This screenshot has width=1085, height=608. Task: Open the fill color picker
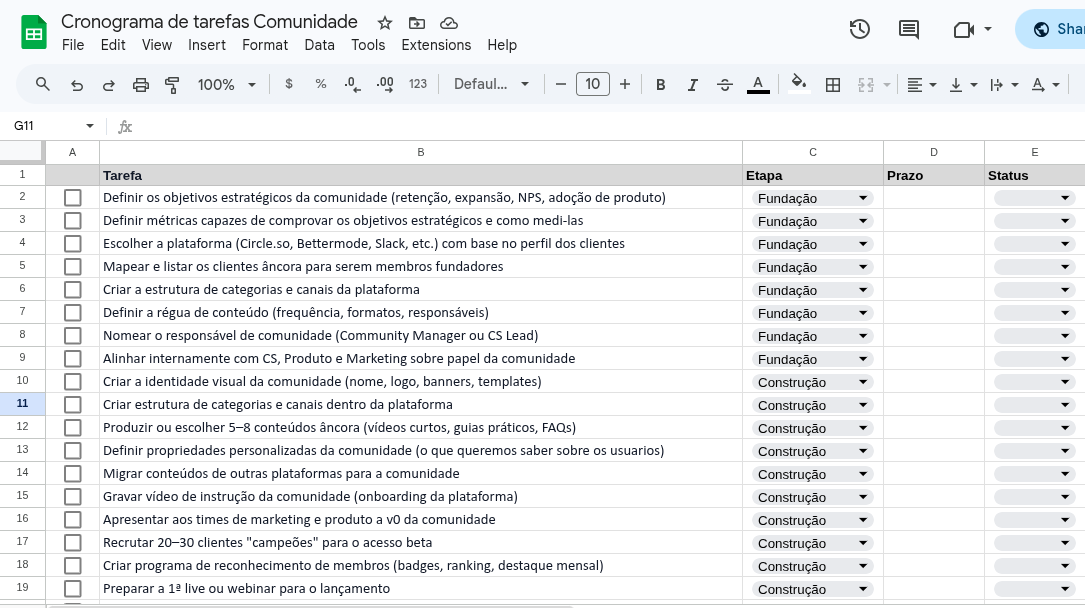click(797, 84)
